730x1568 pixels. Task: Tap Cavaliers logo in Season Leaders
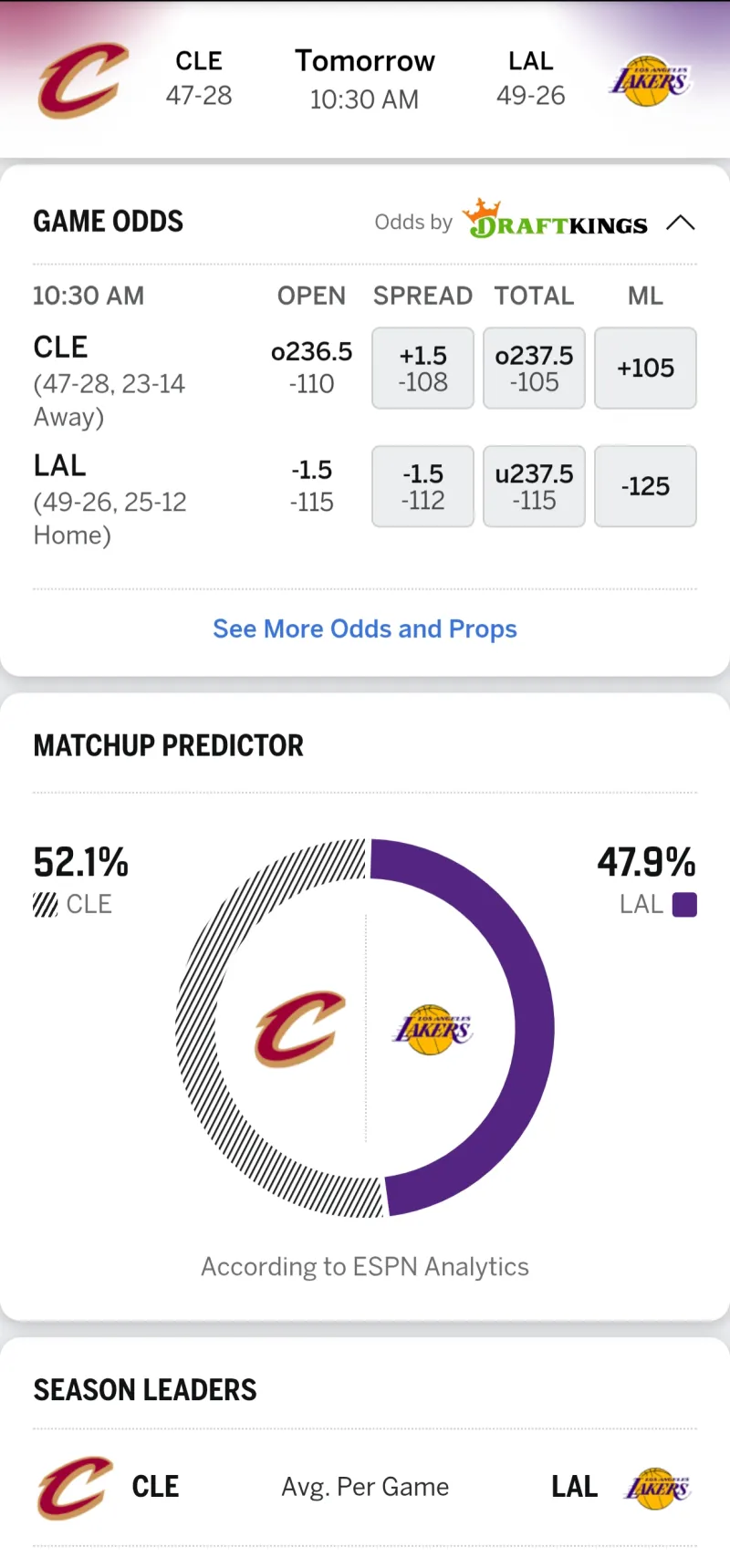[75, 1488]
